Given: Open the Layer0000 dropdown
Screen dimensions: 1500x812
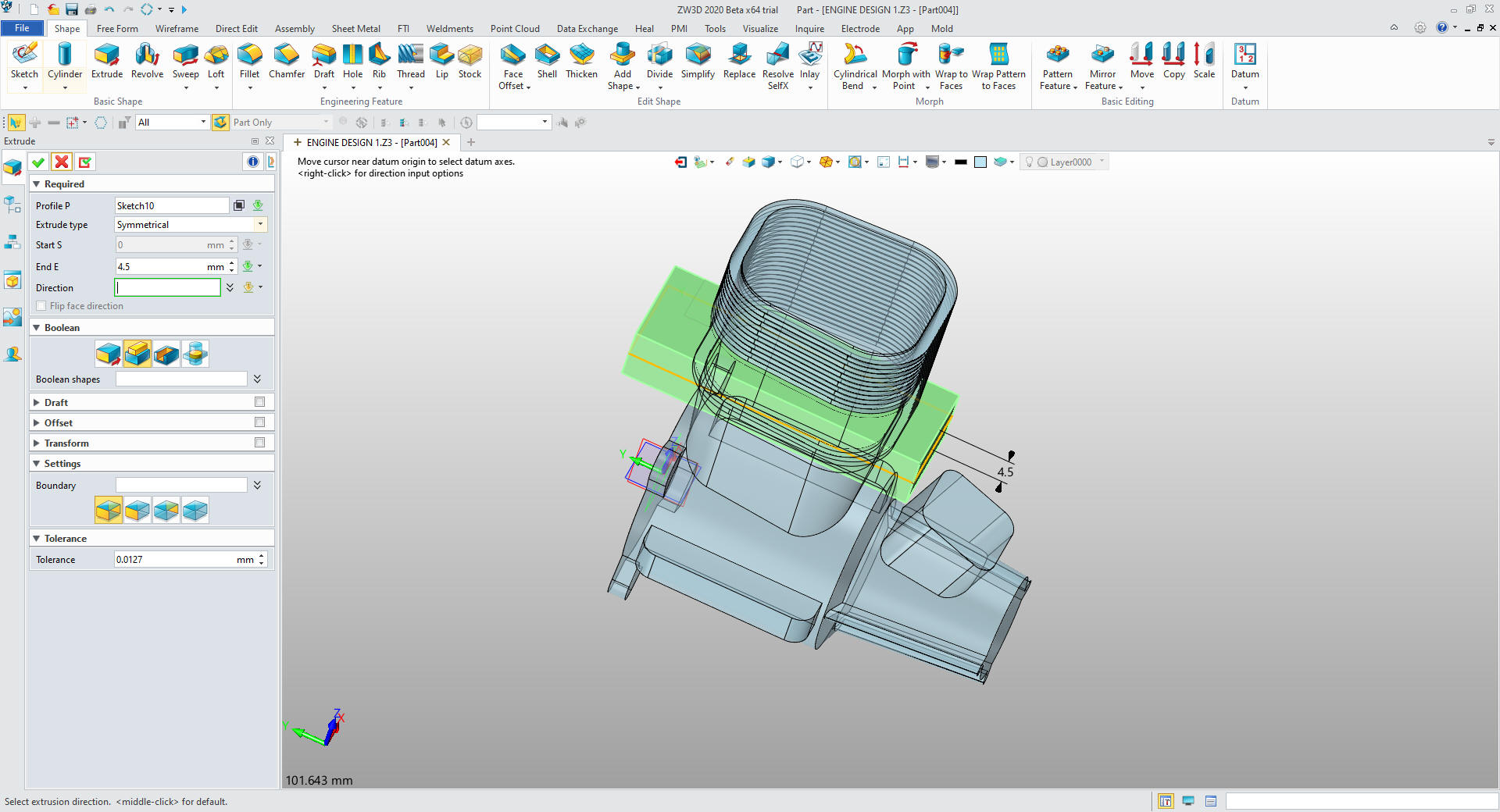Looking at the screenshot, I should (x=1102, y=162).
